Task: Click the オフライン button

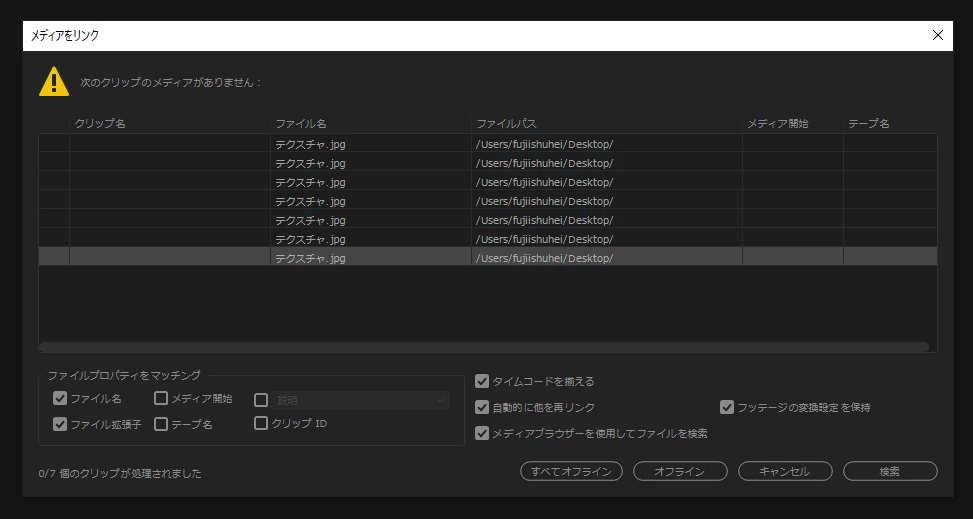Action: tap(680, 471)
